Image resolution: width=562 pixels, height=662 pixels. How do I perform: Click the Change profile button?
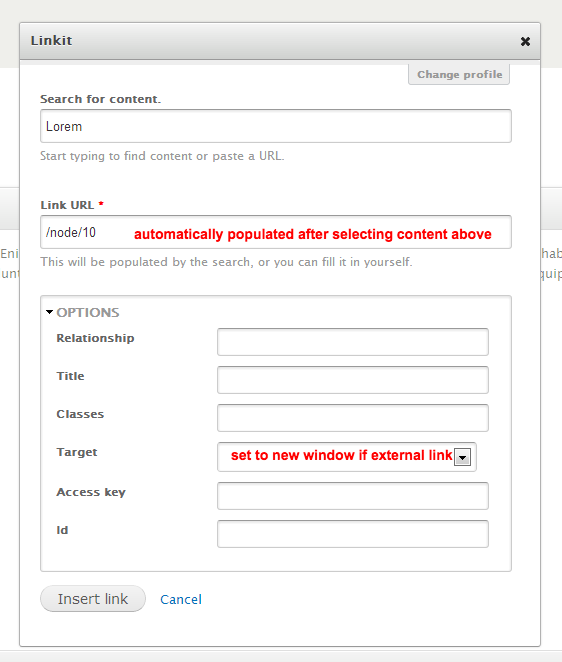[459, 74]
